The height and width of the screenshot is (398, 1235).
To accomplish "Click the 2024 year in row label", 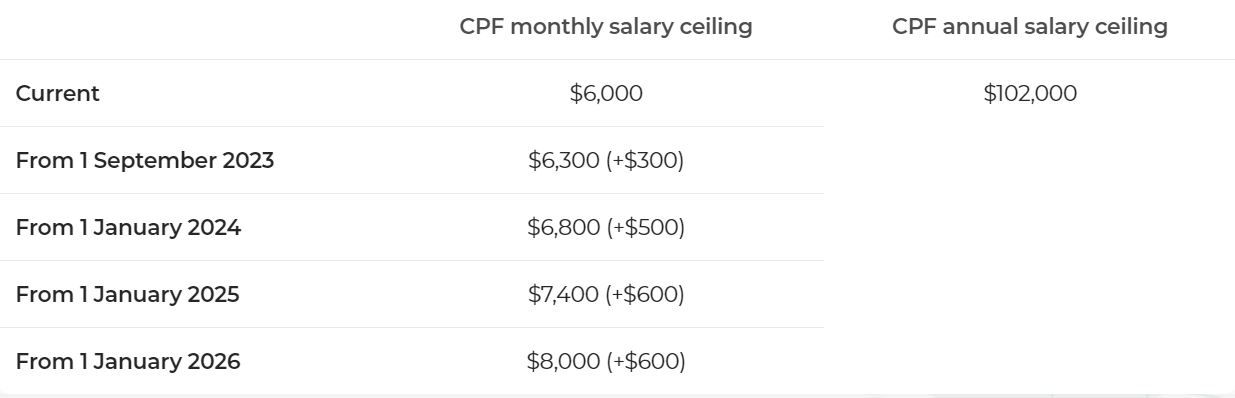I will 214,228.
